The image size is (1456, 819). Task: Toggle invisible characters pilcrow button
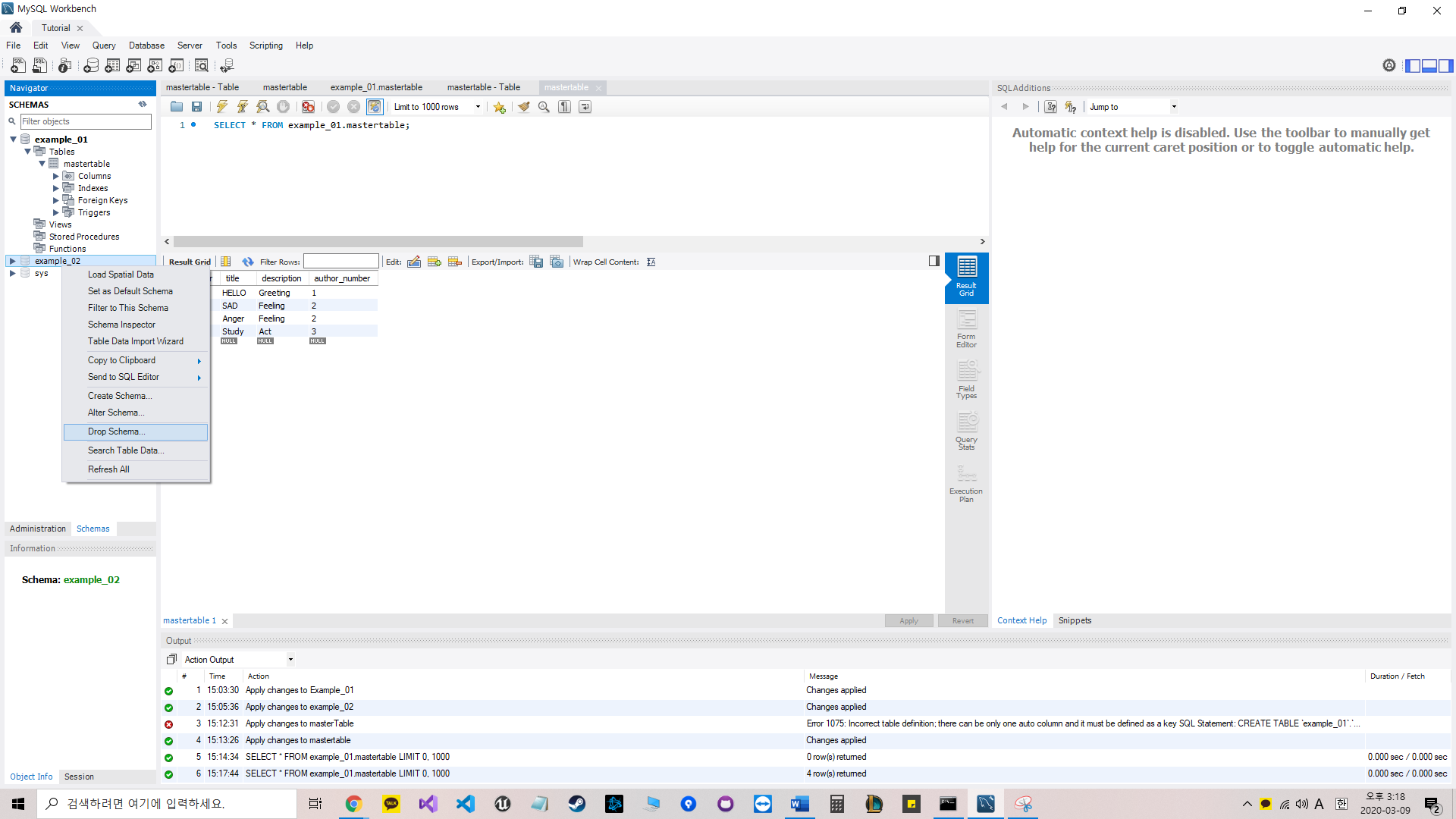[564, 107]
